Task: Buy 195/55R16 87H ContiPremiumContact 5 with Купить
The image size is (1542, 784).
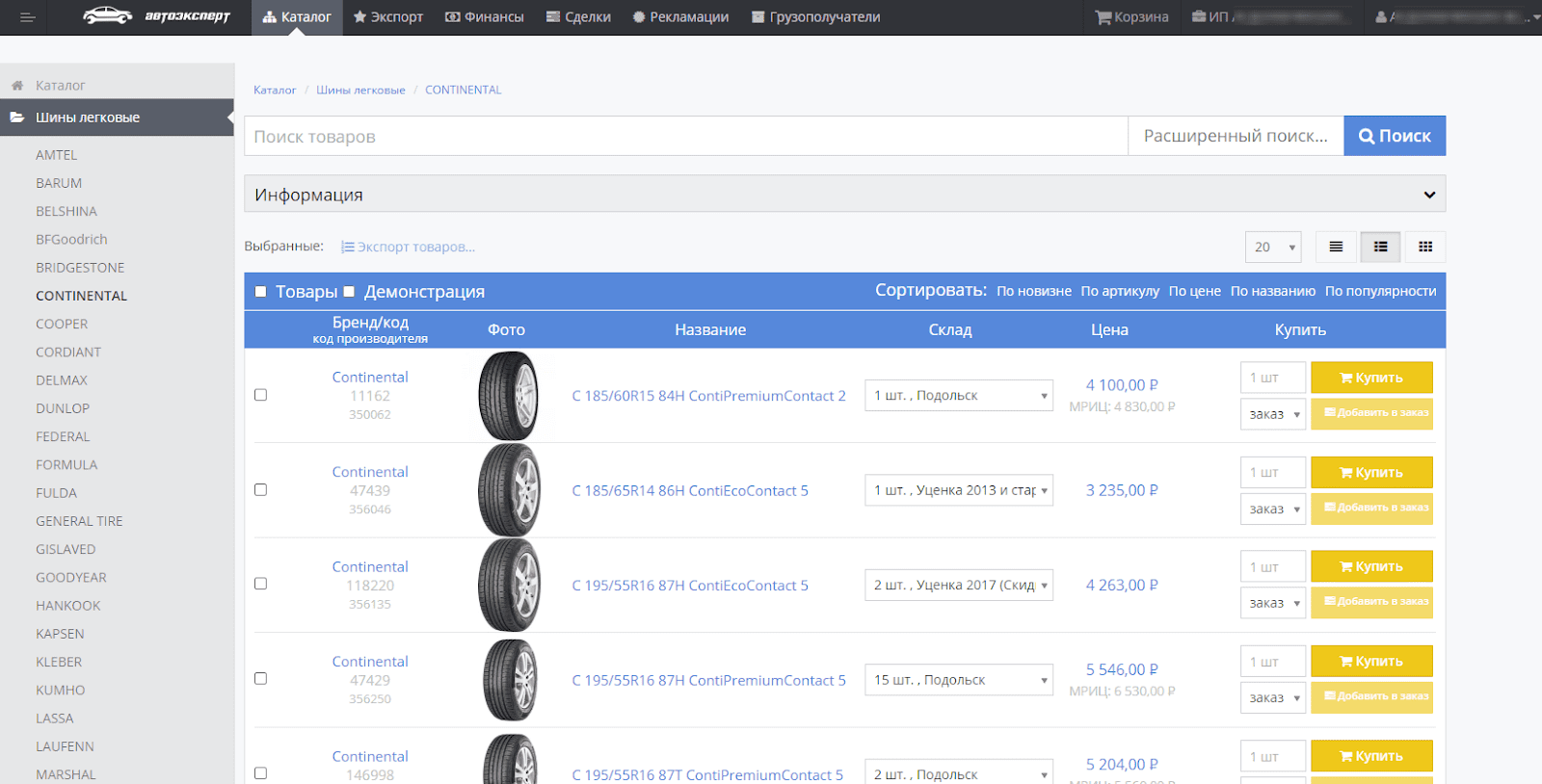Action: click(1371, 661)
